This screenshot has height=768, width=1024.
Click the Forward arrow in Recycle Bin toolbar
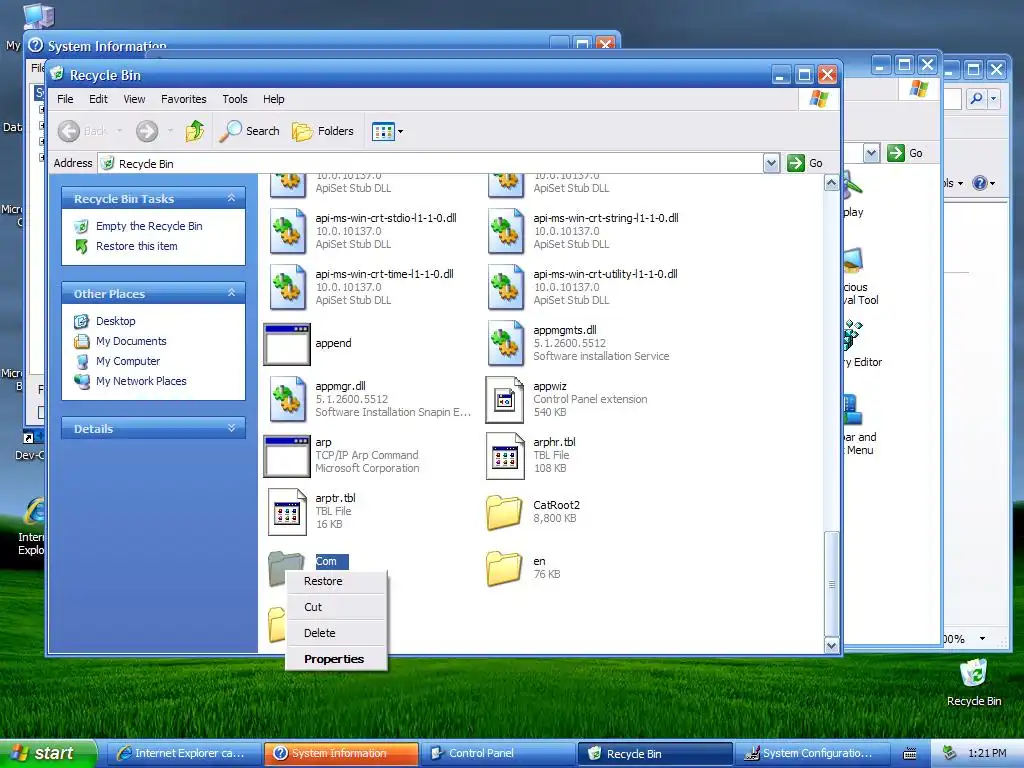(x=147, y=131)
